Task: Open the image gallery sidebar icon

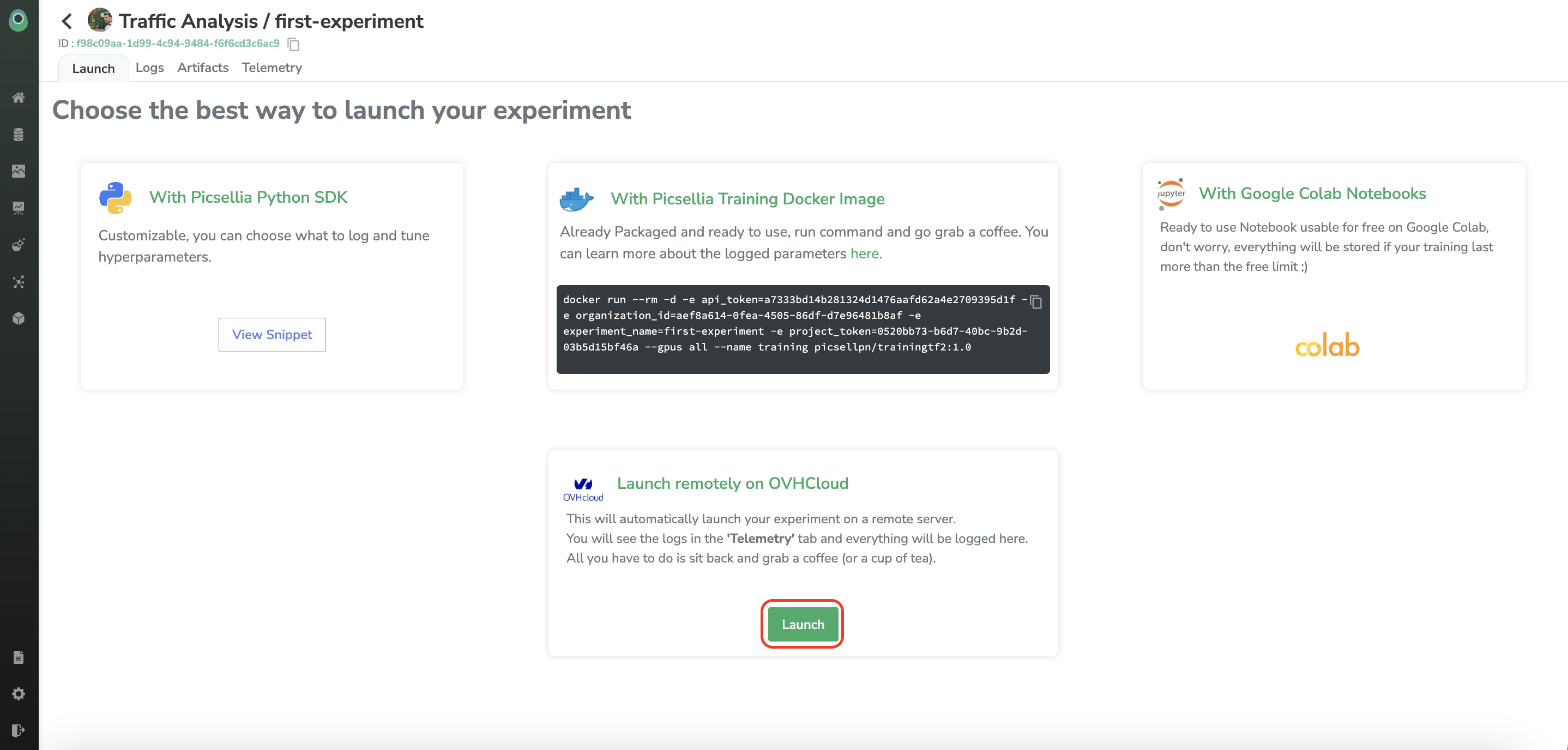Action: tap(18, 171)
